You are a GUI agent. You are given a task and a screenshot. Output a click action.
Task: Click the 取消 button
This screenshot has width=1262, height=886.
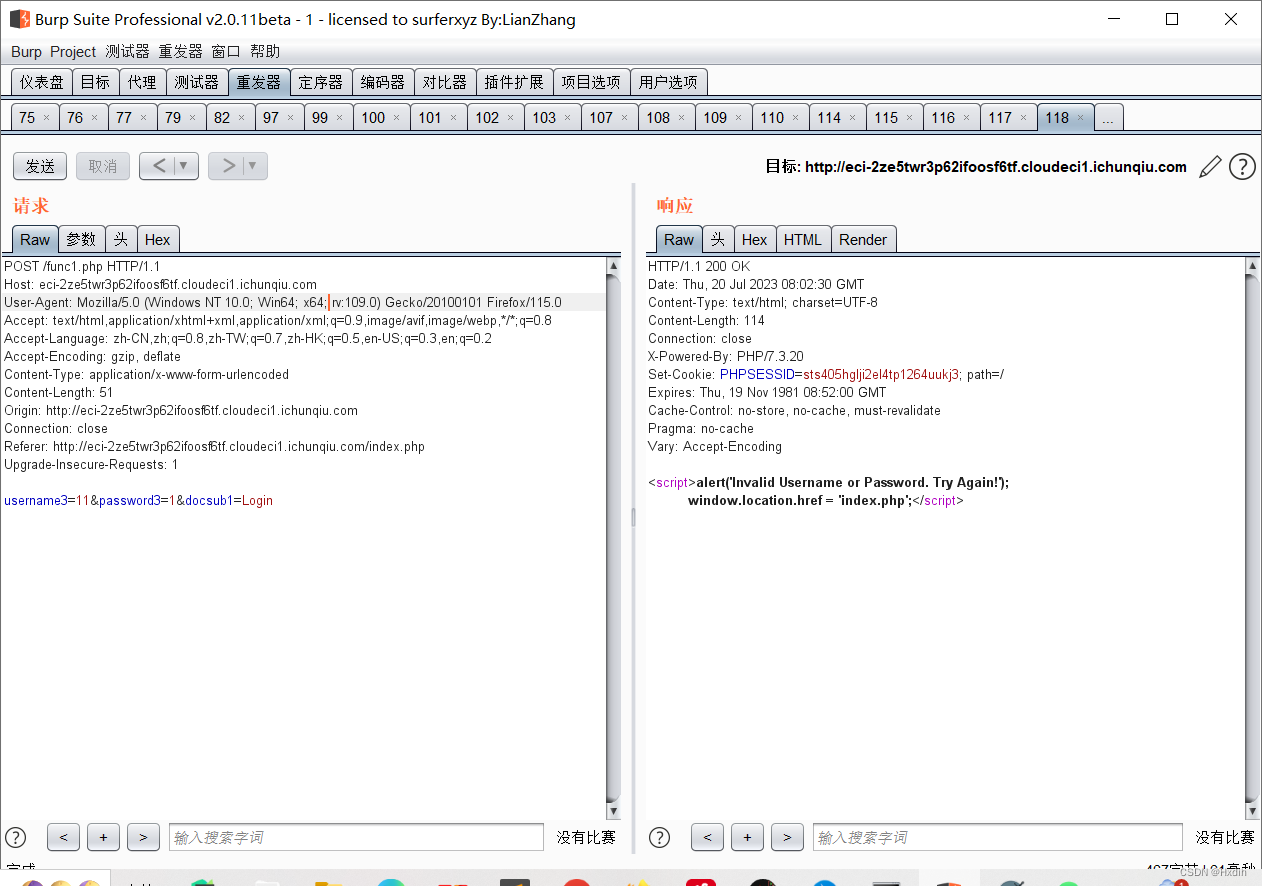point(103,166)
